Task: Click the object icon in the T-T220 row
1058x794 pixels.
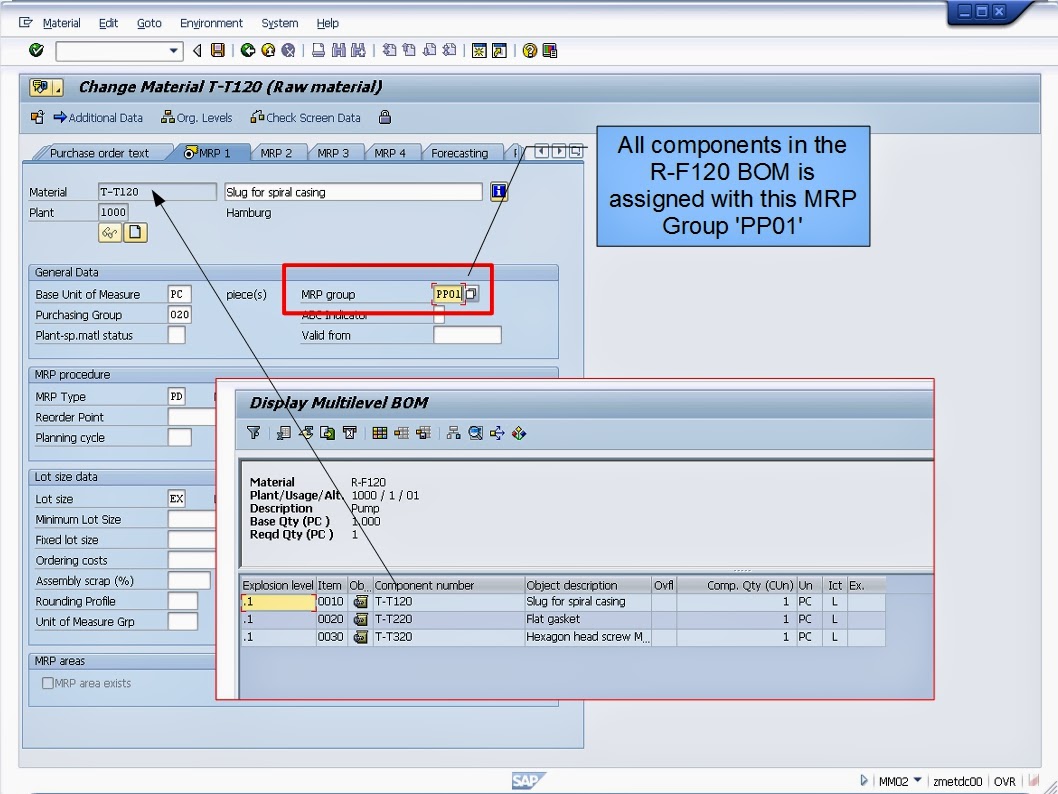Action: pyautogui.click(x=360, y=619)
